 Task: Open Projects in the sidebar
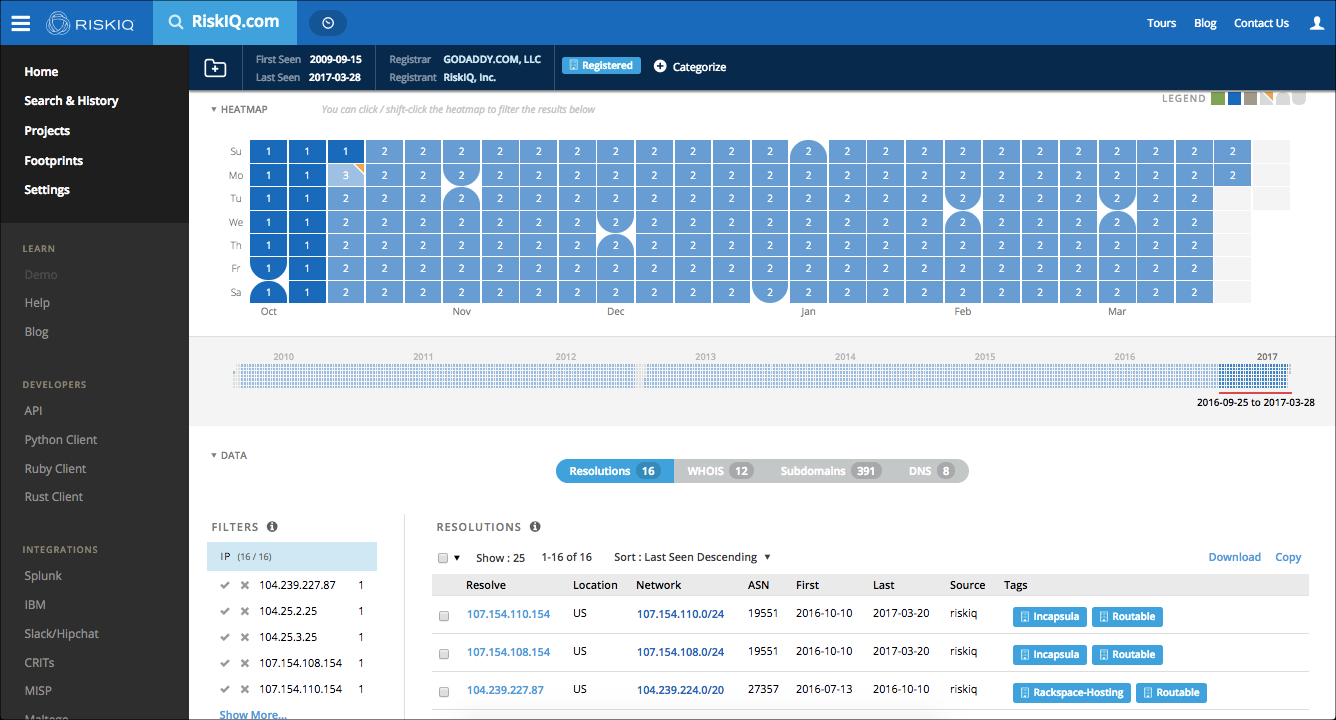click(x=47, y=131)
